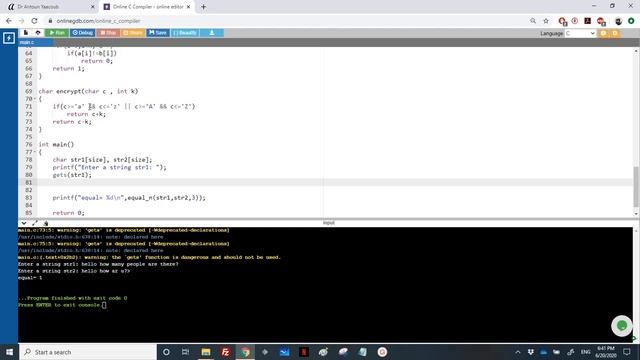Click the 'gets(str1);' code line
This screenshot has height=360, width=640.
tap(72, 175)
